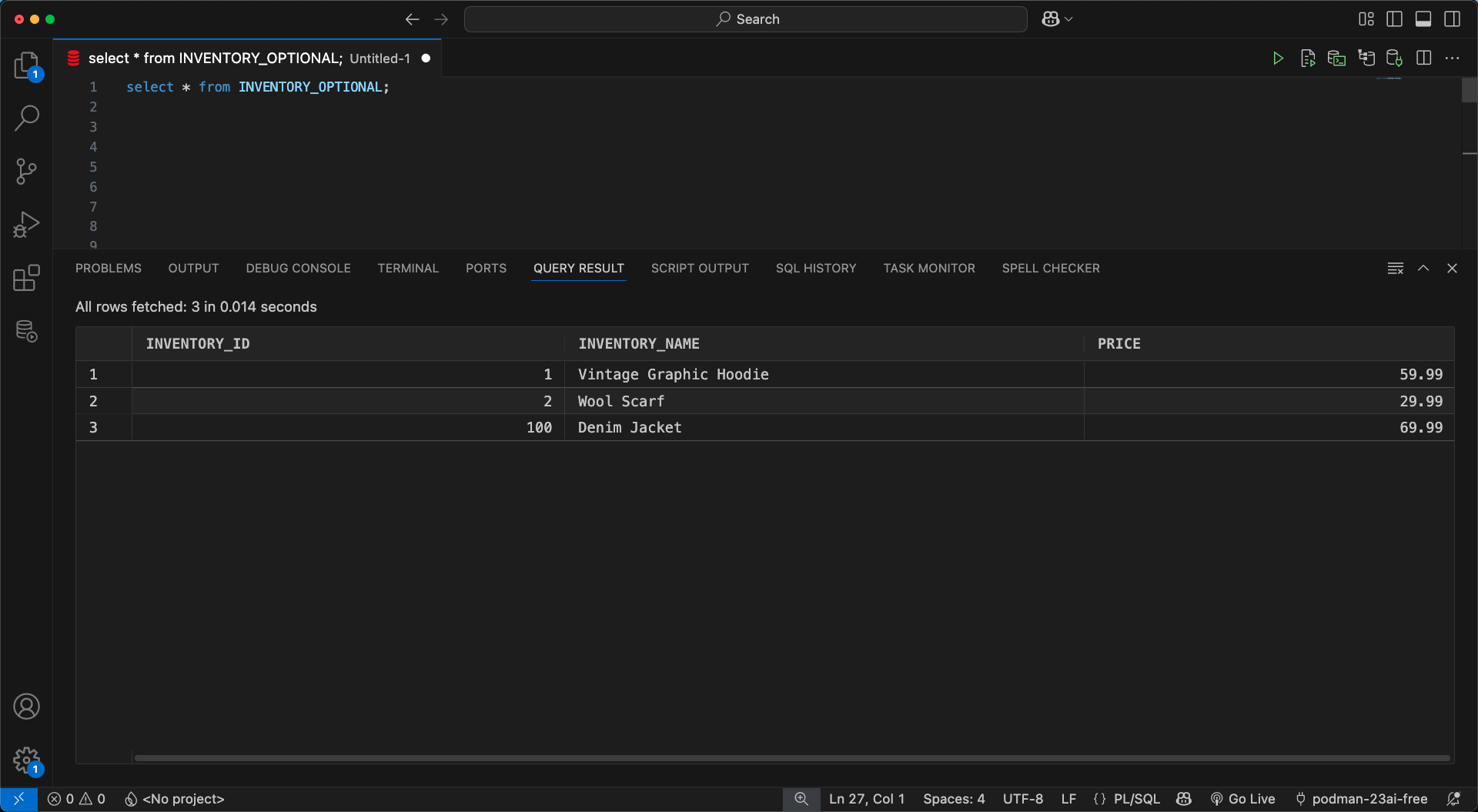Open the <No project> selector
This screenshot has width=1478, height=812.
pyautogui.click(x=175, y=799)
